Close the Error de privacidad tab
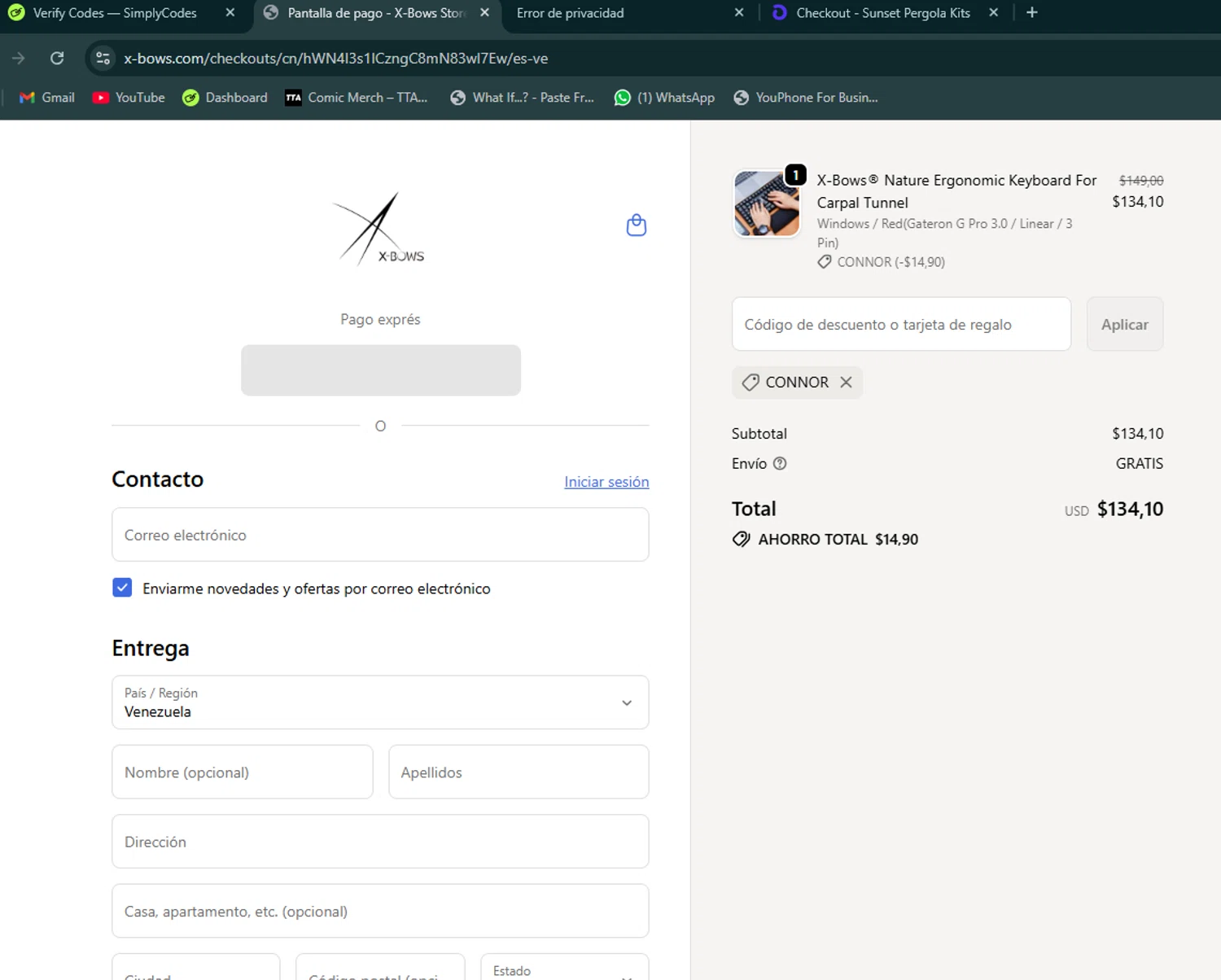This screenshot has height=980, width=1221. (738, 13)
